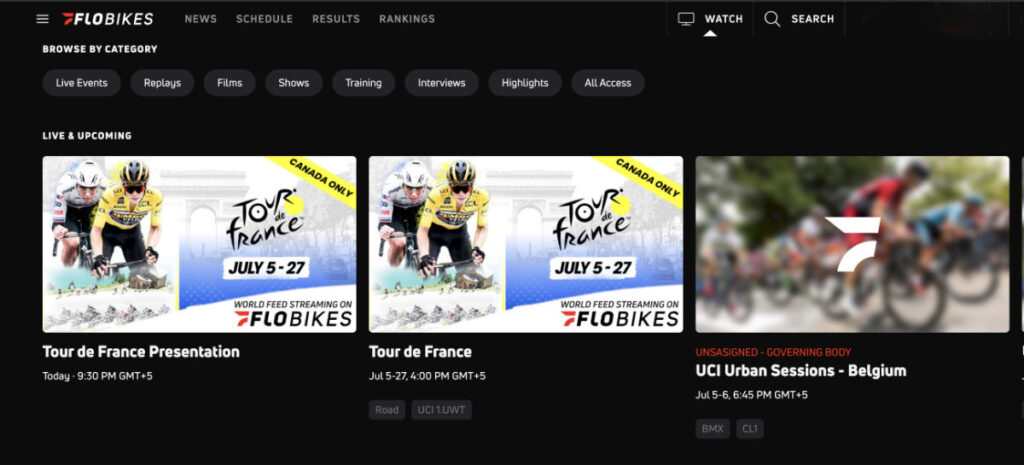Screen dimensions: 1024x465
Task: Select the Training category
Action: click(x=364, y=83)
